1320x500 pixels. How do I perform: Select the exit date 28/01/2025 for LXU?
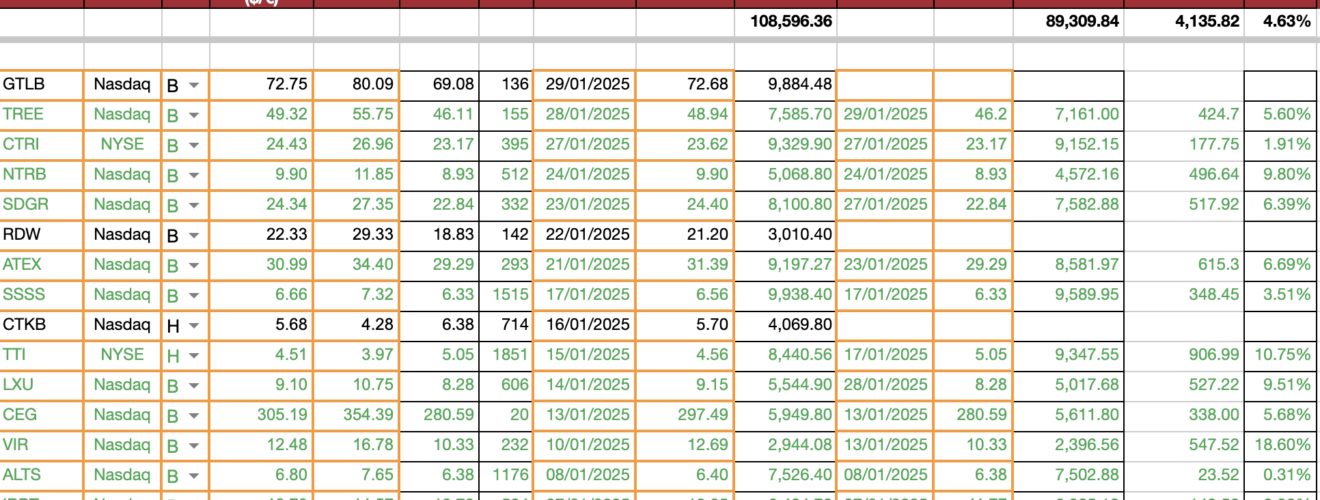pyautogui.click(x=885, y=385)
